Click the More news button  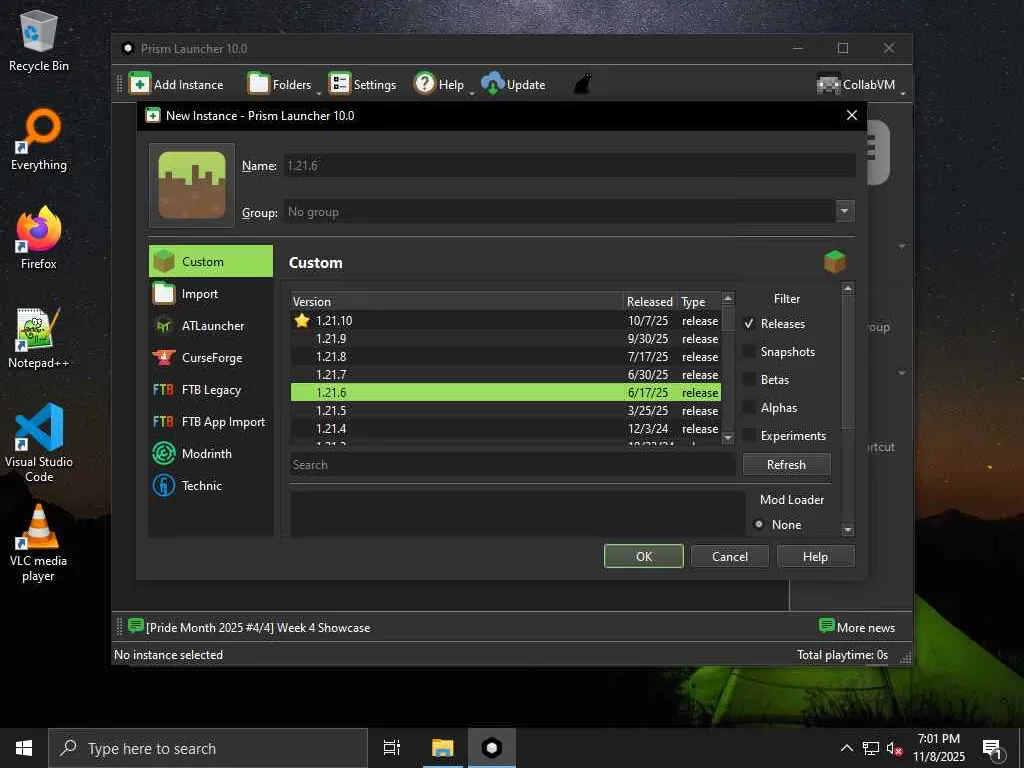tap(856, 627)
